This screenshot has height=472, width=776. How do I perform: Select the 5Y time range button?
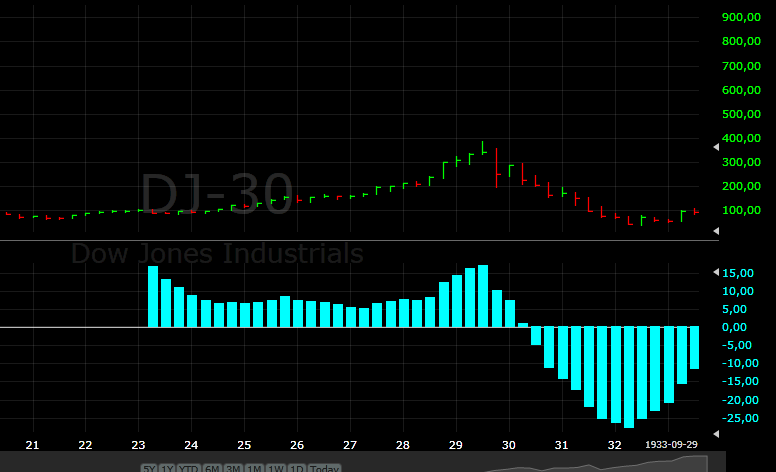tap(149, 468)
